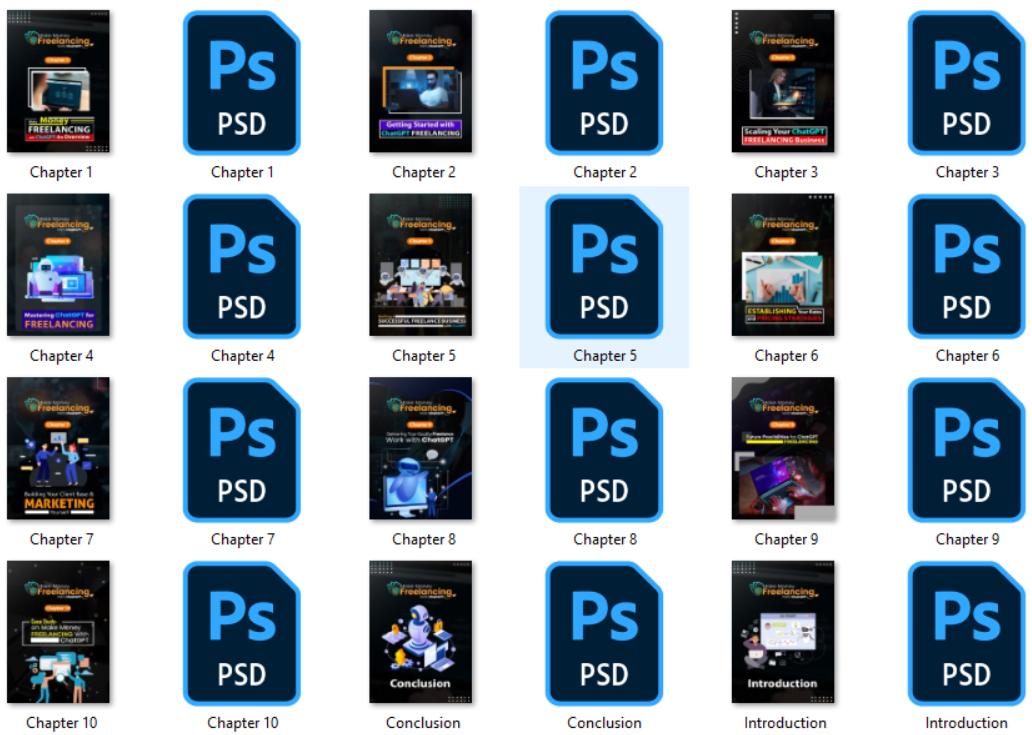Click the Chapter 10 PSD file icon
The width and height of the screenshot is (1032, 735).
(241, 633)
